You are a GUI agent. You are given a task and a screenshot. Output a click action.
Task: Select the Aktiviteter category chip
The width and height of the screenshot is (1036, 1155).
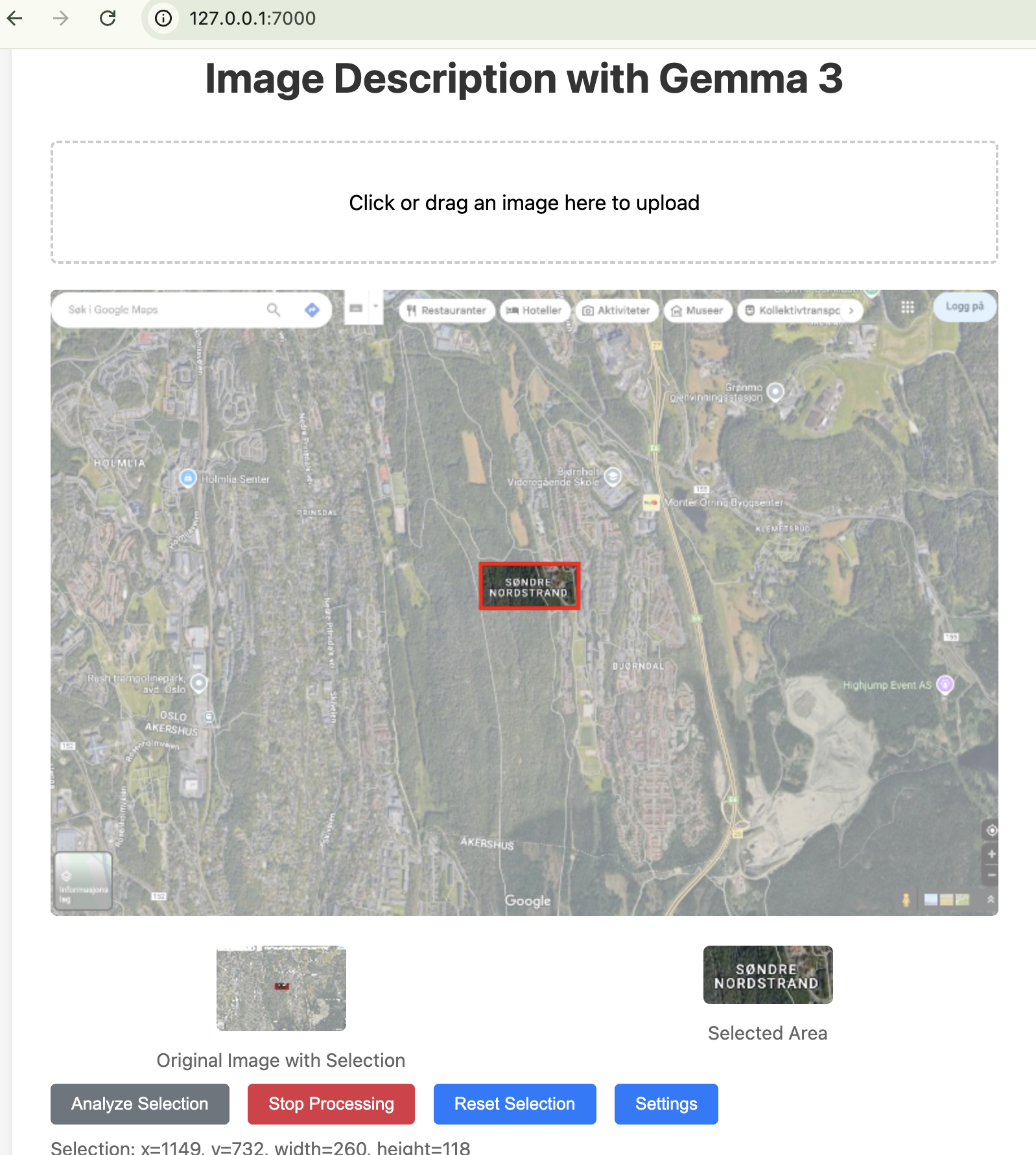617,310
